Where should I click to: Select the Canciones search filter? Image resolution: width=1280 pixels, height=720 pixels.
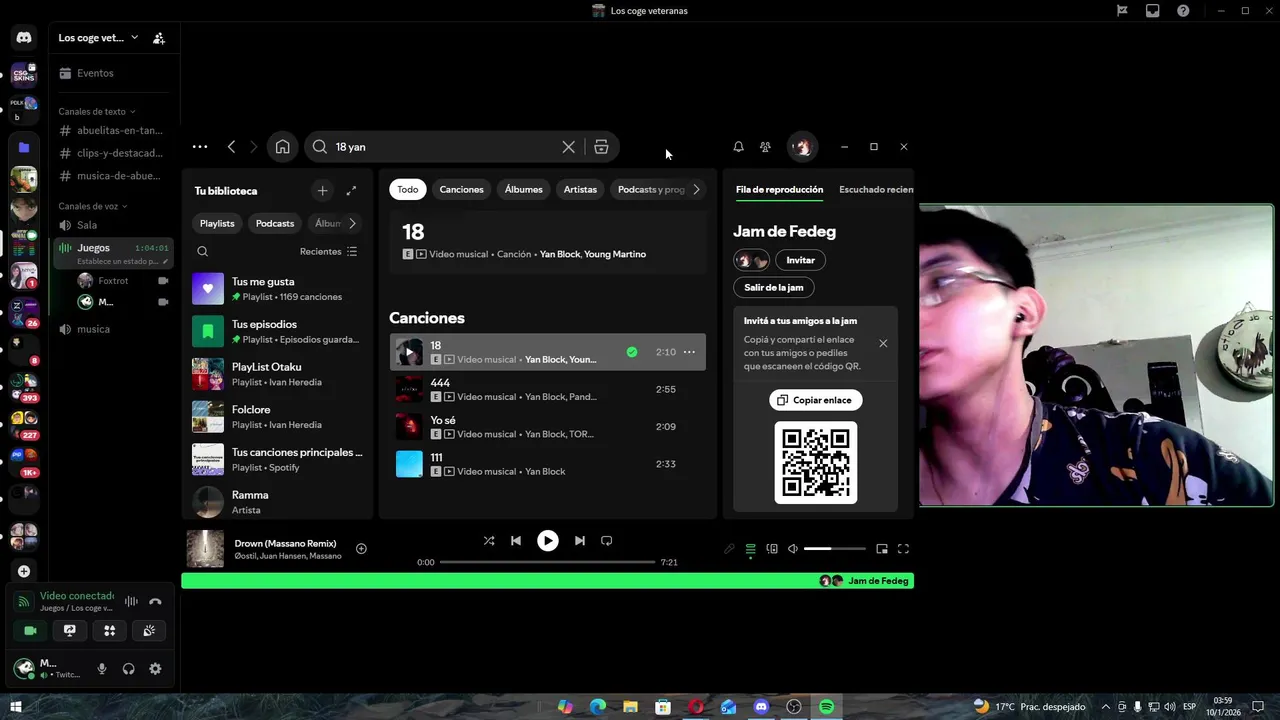(x=461, y=189)
